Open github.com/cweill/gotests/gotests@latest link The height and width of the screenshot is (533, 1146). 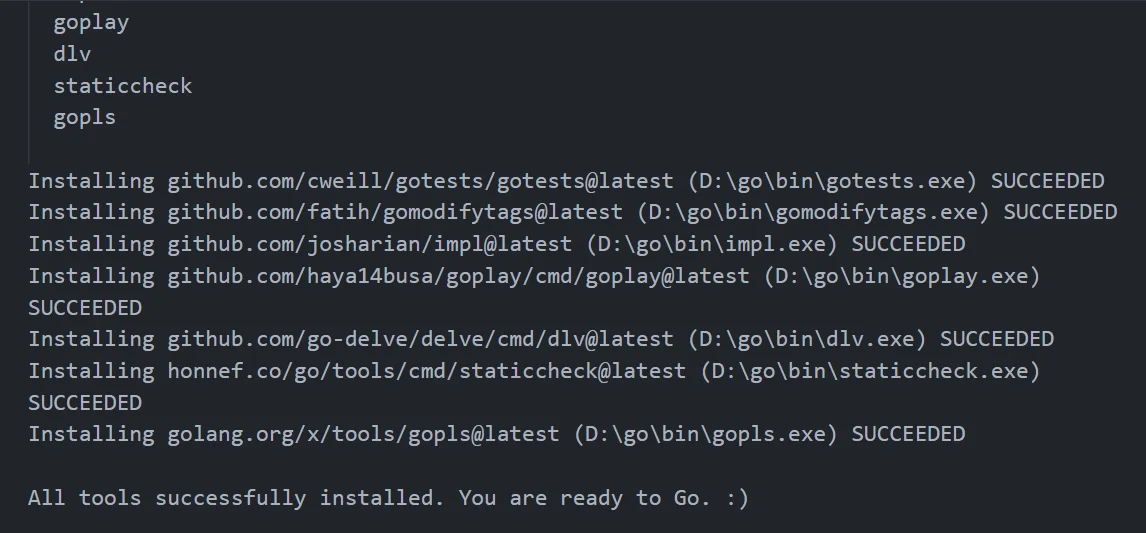pos(420,181)
